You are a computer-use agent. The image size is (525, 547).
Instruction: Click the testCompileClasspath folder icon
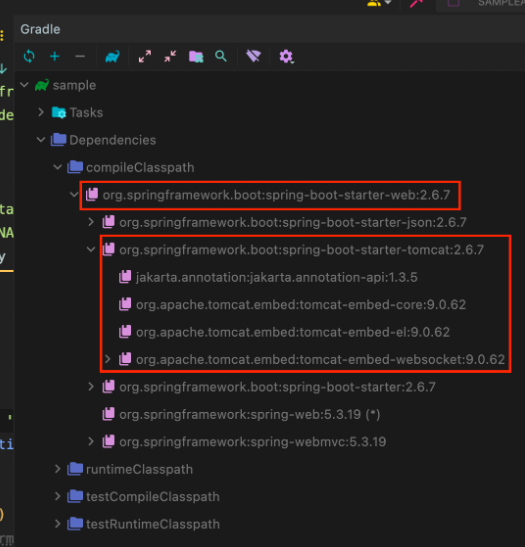tap(75, 496)
